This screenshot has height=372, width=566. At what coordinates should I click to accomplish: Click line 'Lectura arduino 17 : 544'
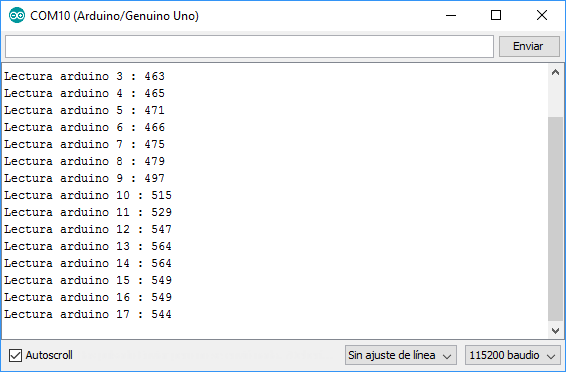[88, 314]
